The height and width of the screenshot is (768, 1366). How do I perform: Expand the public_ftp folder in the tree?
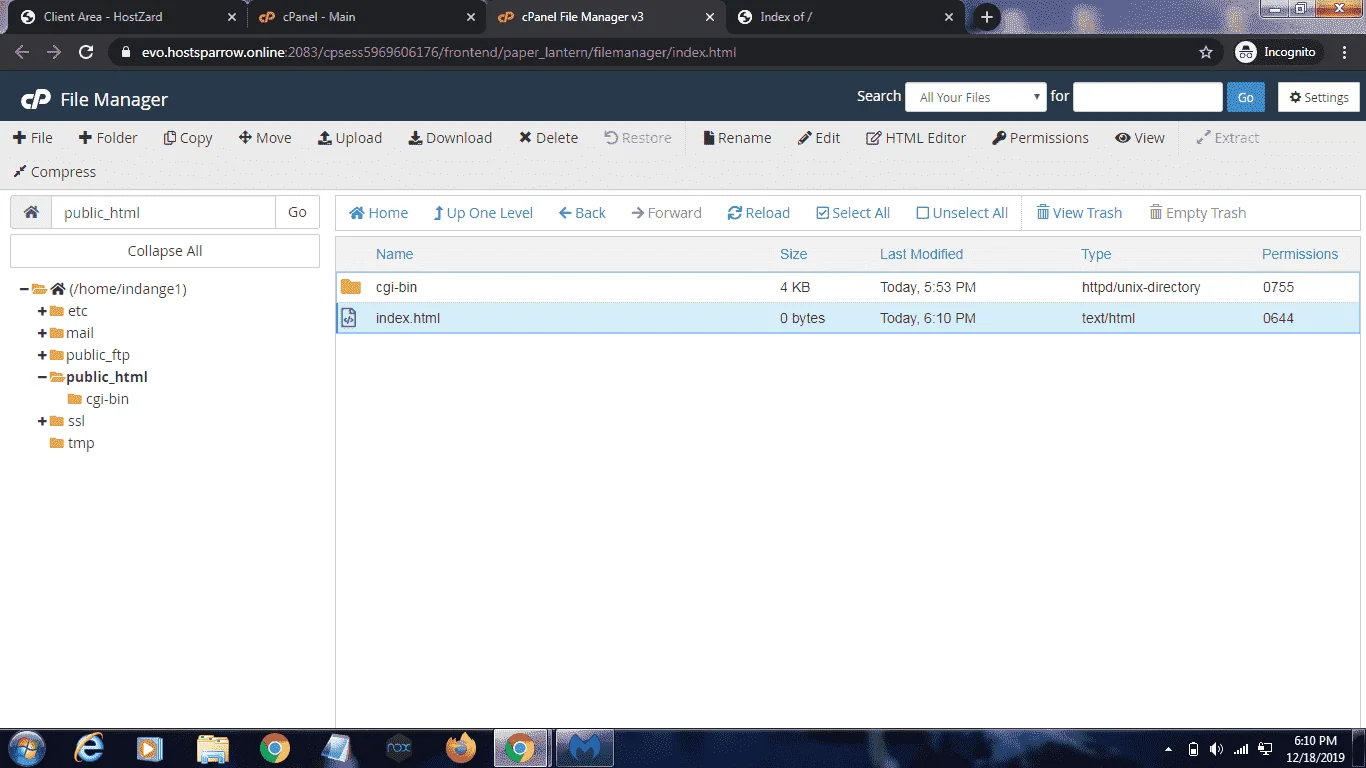42,355
